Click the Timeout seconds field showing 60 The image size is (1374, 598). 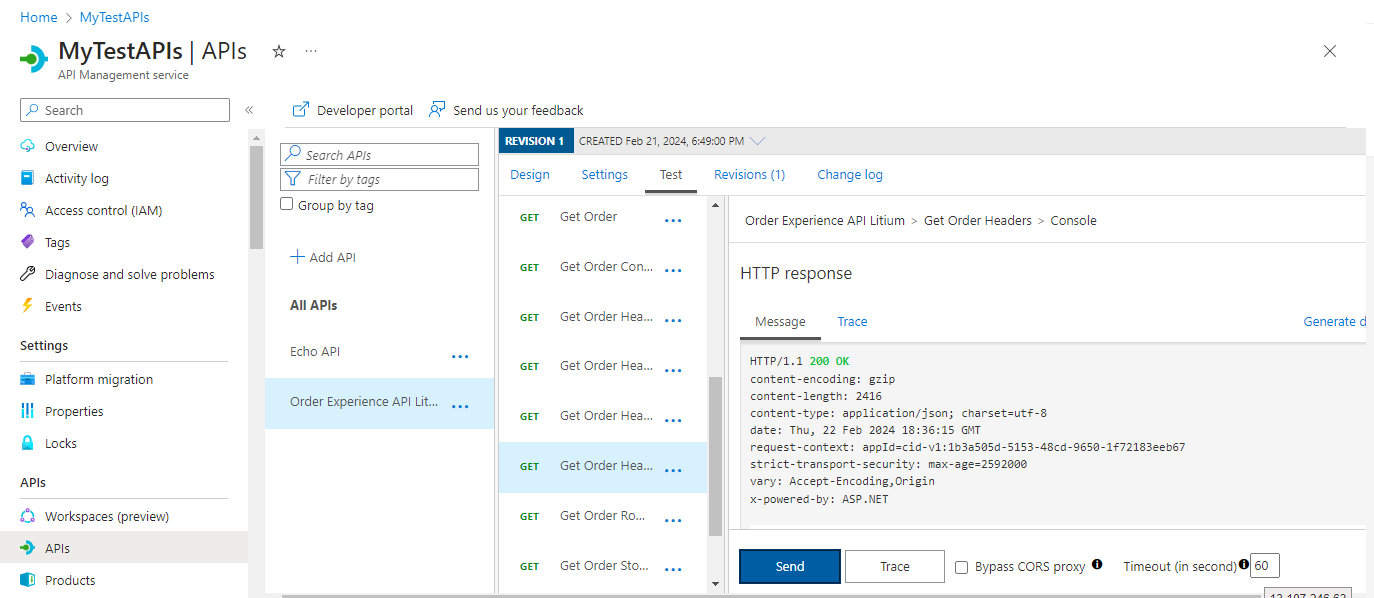click(1265, 566)
